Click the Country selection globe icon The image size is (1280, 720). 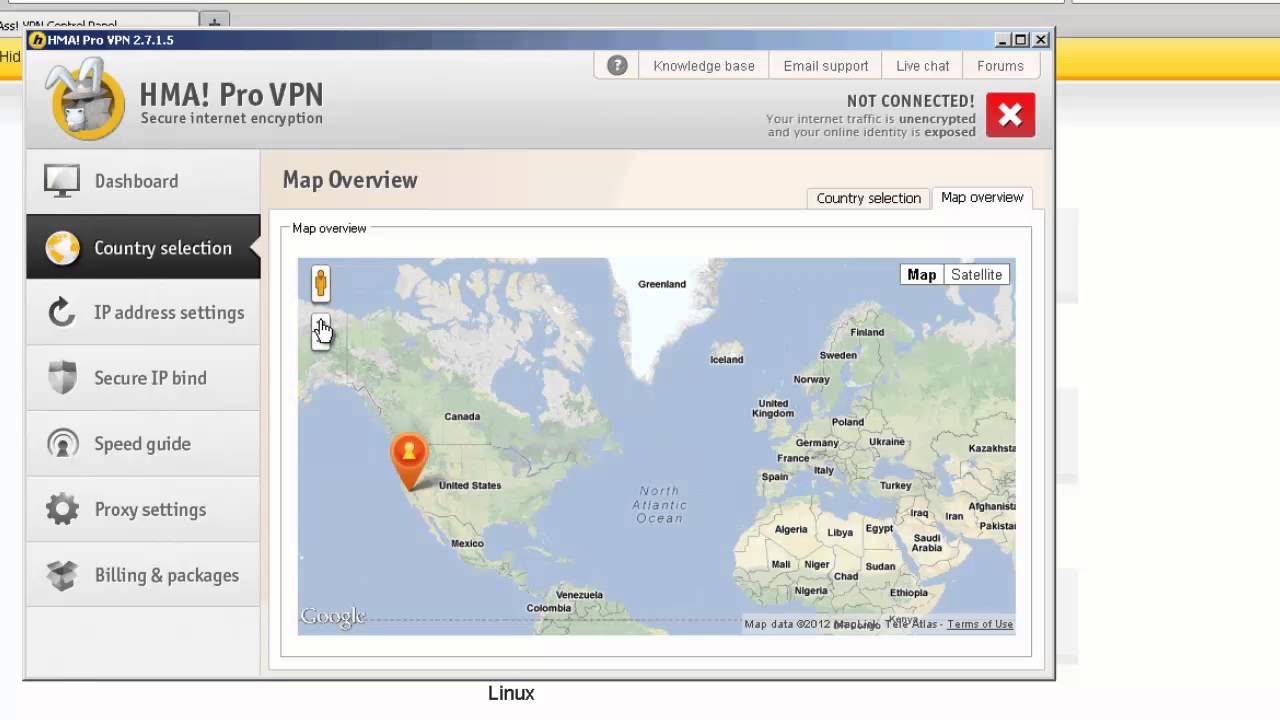point(62,248)
